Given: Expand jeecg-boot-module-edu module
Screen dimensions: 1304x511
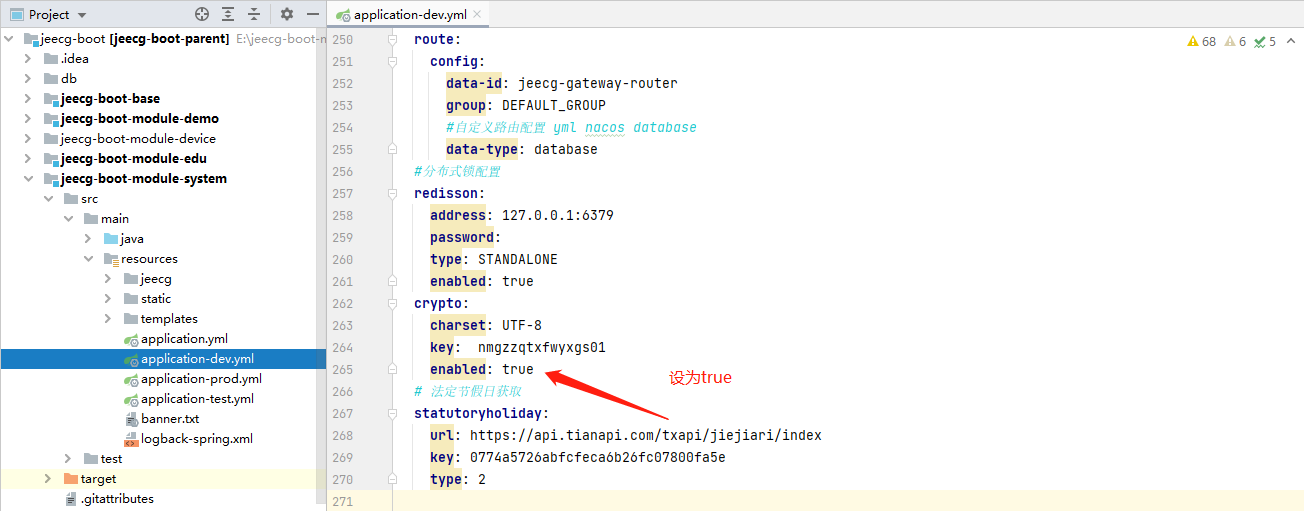Looking at the screenshot, I should tap(30, 158).
